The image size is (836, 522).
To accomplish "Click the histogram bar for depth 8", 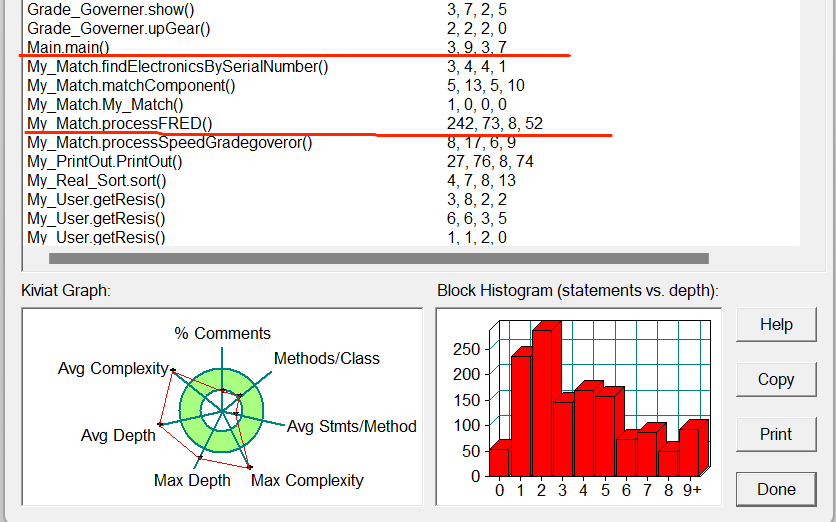I will (668, 463).
